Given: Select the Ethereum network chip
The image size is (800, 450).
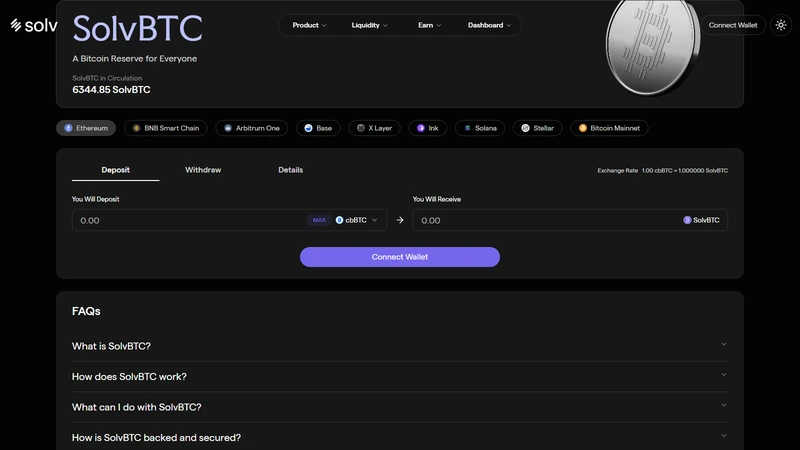Looking at the screenshot, I should 86,128.
